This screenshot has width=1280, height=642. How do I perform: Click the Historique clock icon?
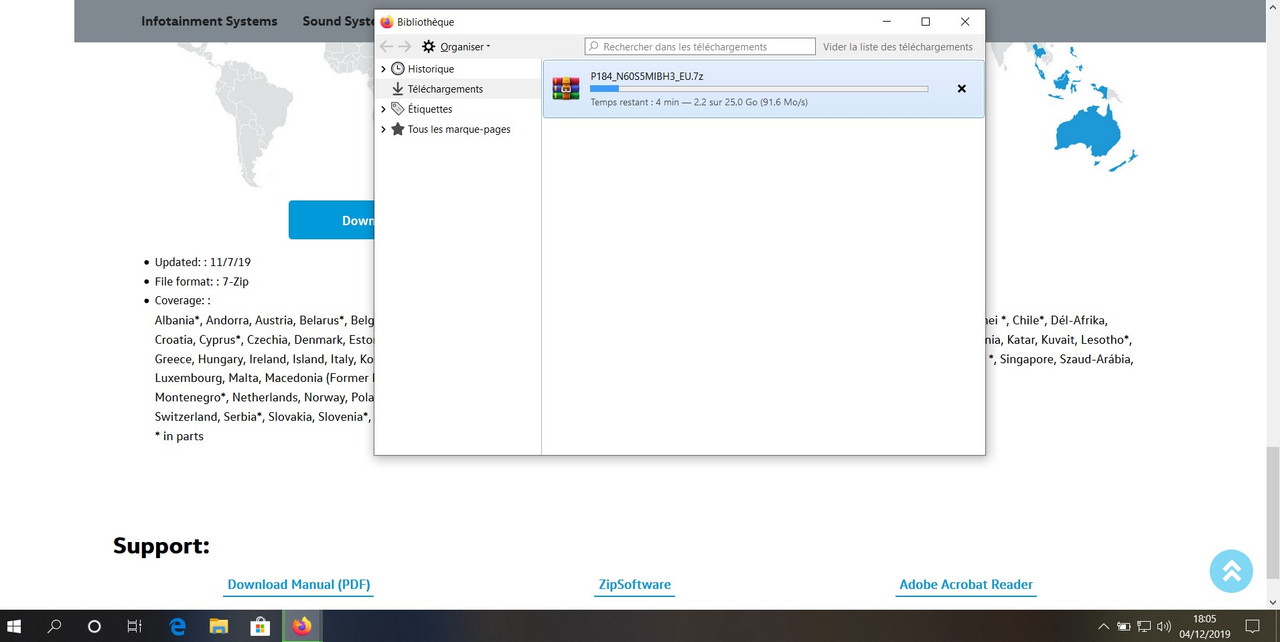coord(398,69)
